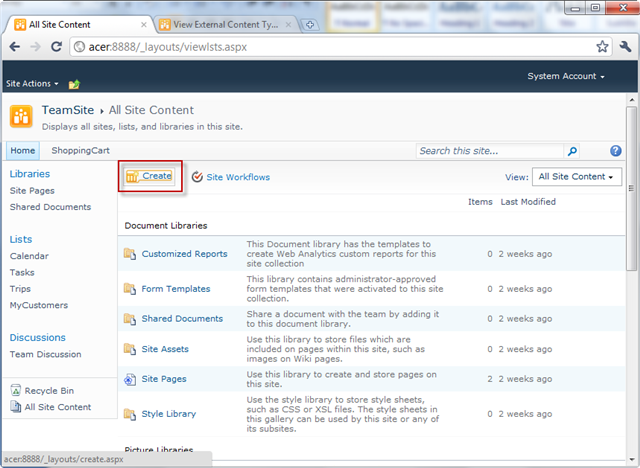The height and width of the screenshot is (468, 640).
Task: Click the Customized Reports library icon
Action: pyautogui.click(x=130, y=254)
